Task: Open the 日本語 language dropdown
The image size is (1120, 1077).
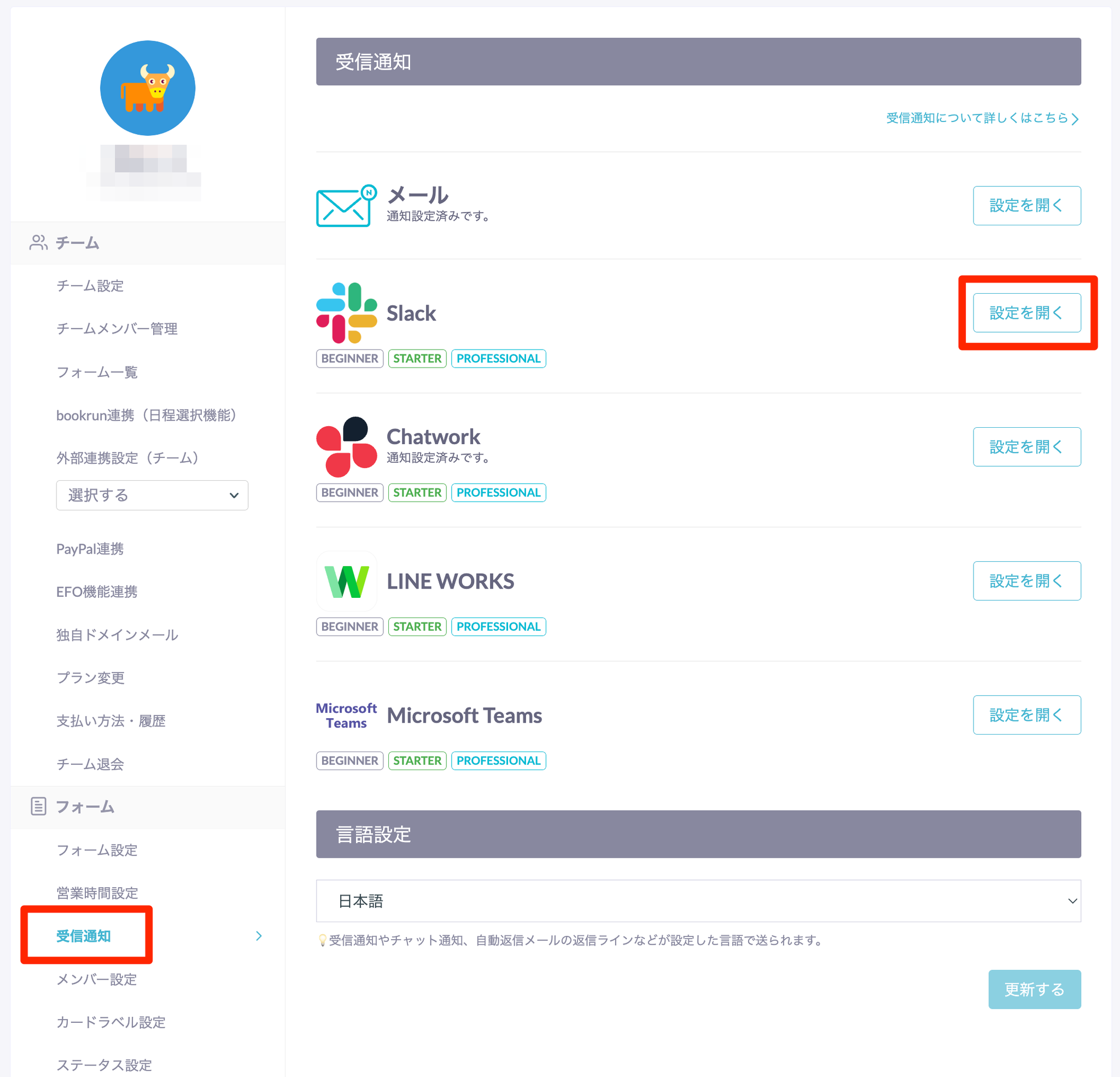Action: tap(698, 901)
